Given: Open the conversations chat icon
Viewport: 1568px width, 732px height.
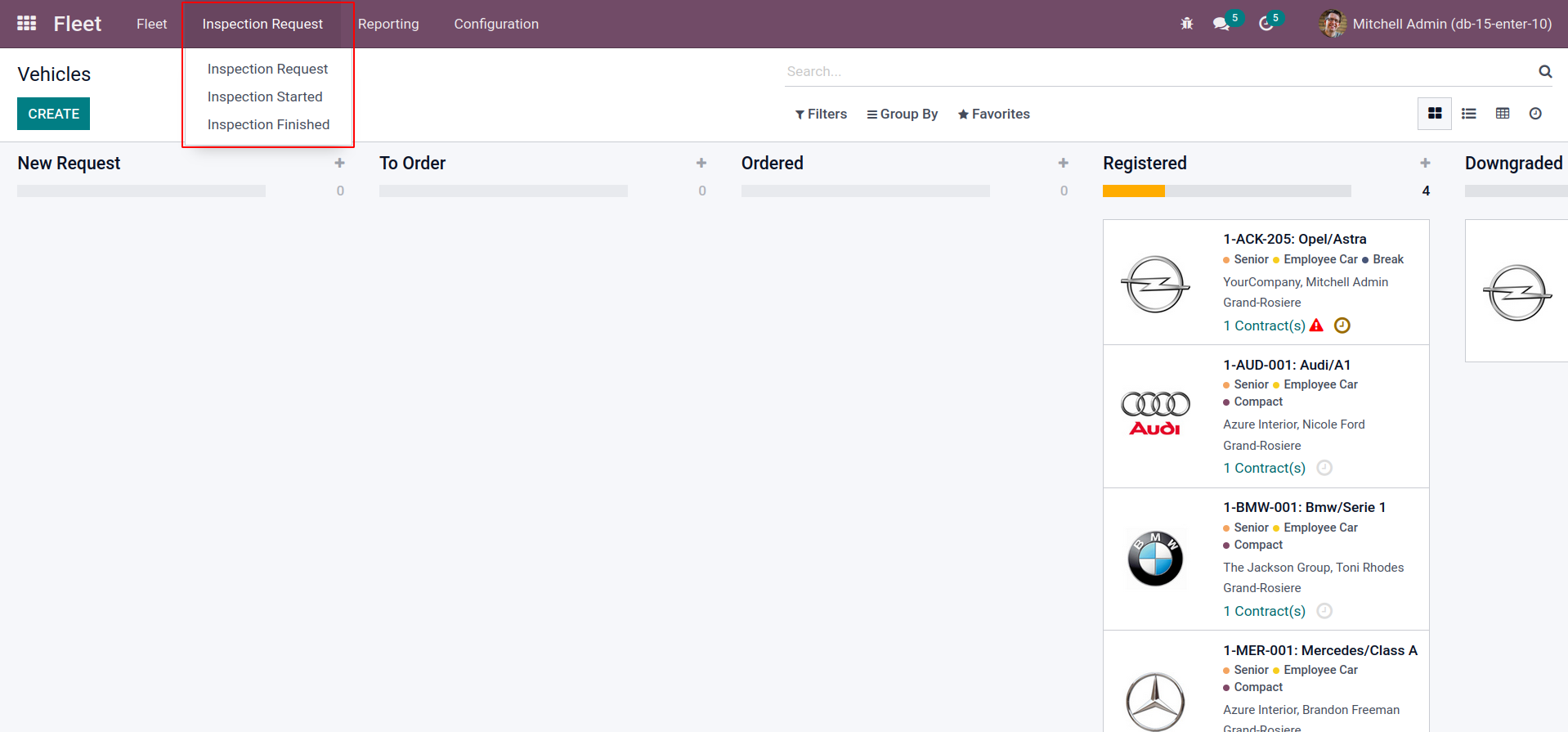Looking at the screenshot, I should coord(1221,24).
